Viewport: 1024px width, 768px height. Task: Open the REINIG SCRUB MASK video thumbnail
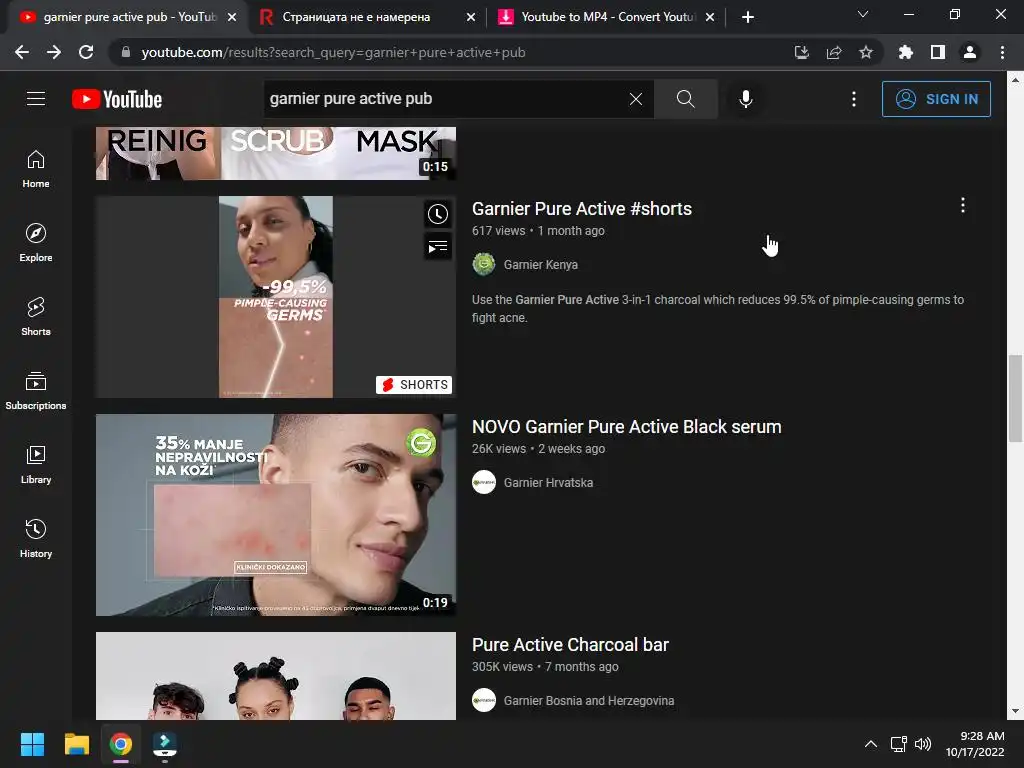pyautogui.click(x=276, y=153)
